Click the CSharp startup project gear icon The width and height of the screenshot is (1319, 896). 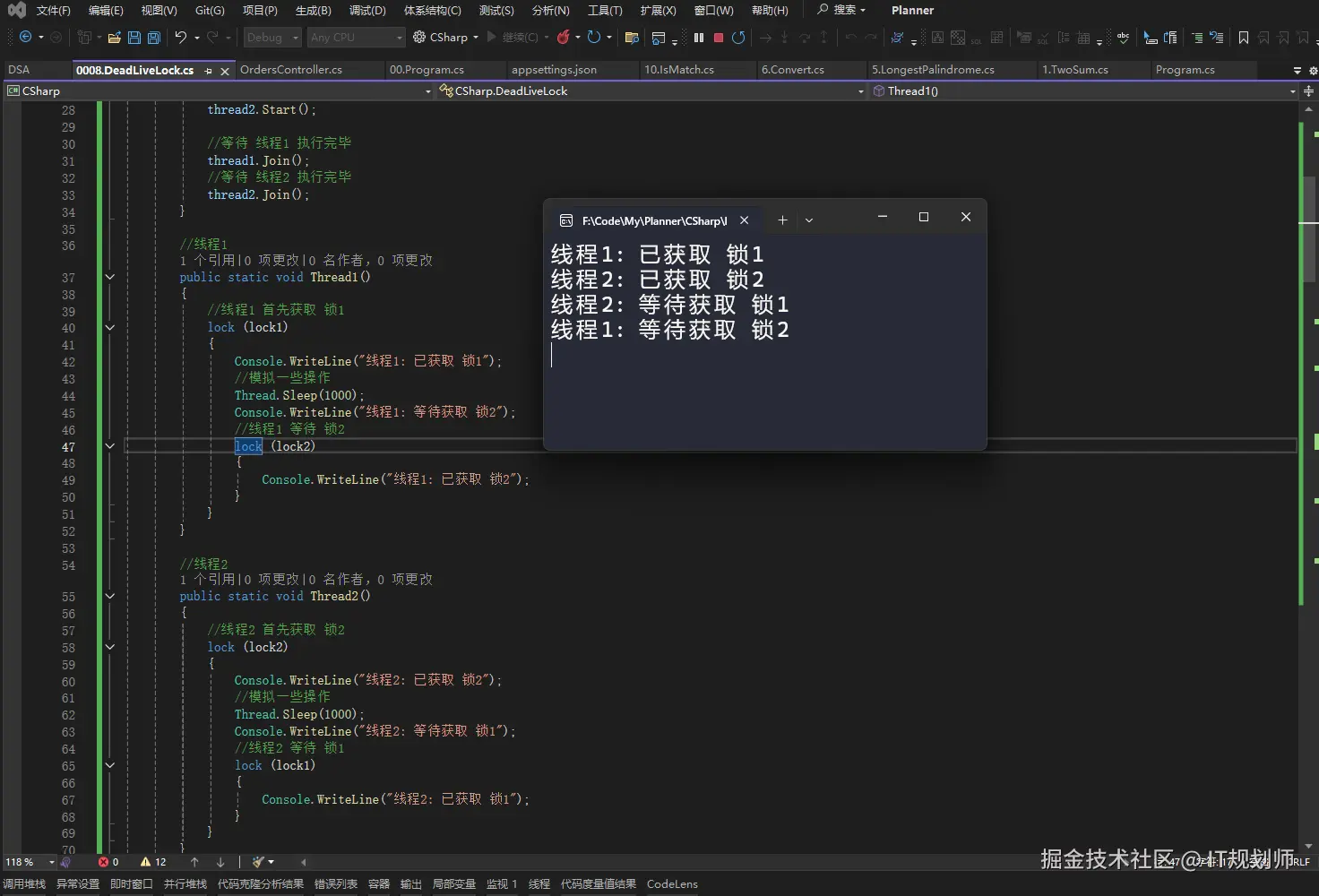[419, 37]
